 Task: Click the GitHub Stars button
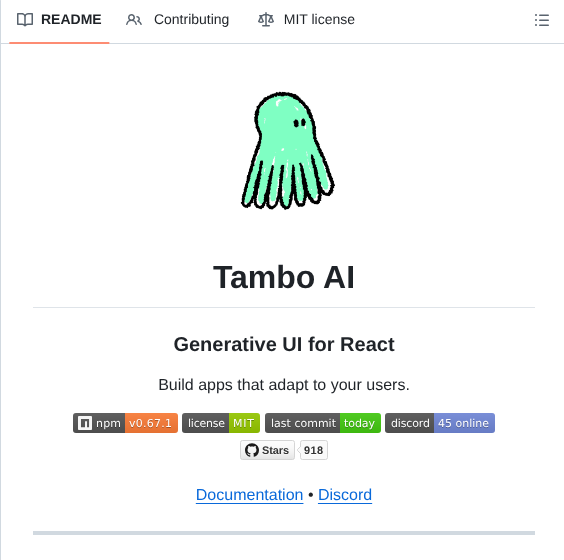267,450
